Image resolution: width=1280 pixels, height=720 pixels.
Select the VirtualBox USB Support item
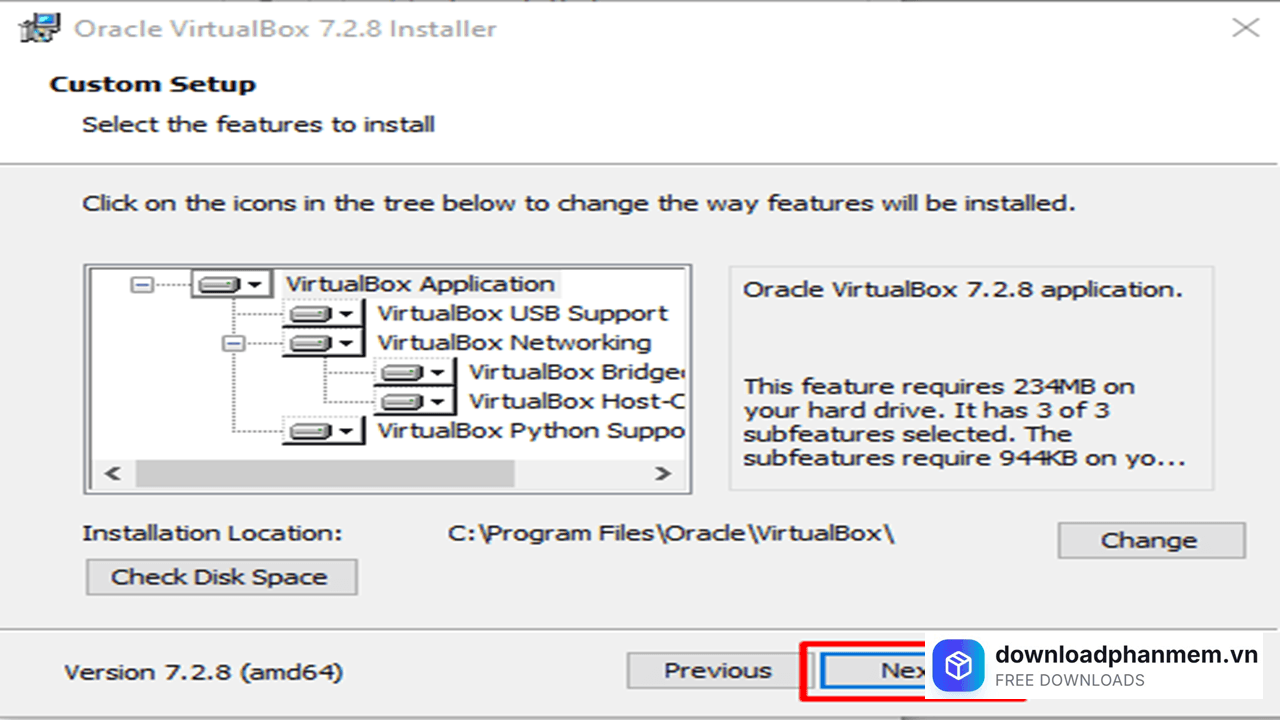click(x=522, y=314)
